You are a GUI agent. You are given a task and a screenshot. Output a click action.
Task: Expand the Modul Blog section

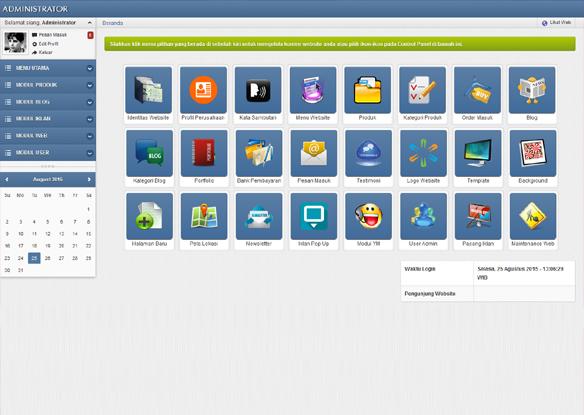coord(48,102)
